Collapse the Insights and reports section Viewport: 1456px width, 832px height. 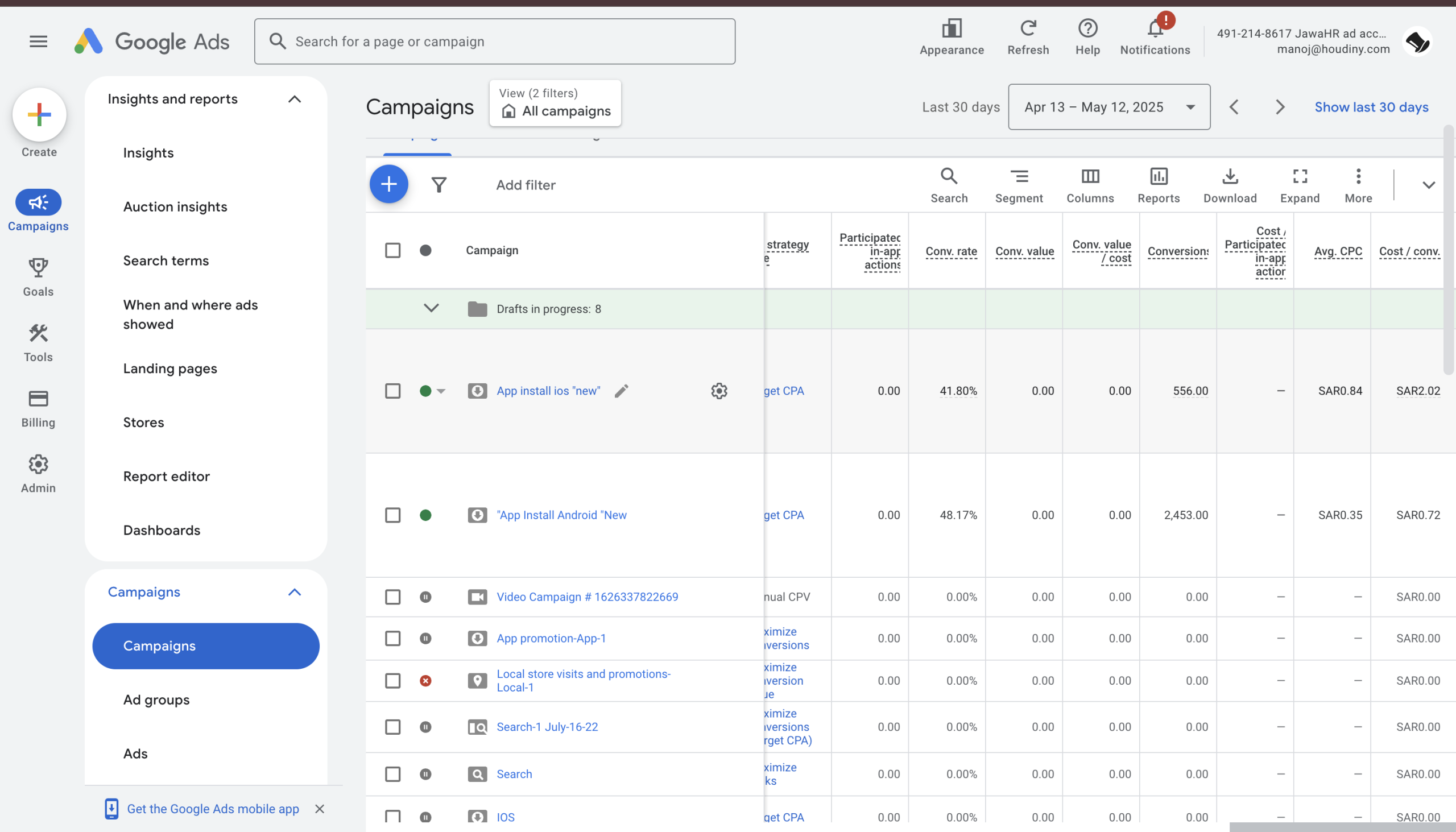click(294, 99)
